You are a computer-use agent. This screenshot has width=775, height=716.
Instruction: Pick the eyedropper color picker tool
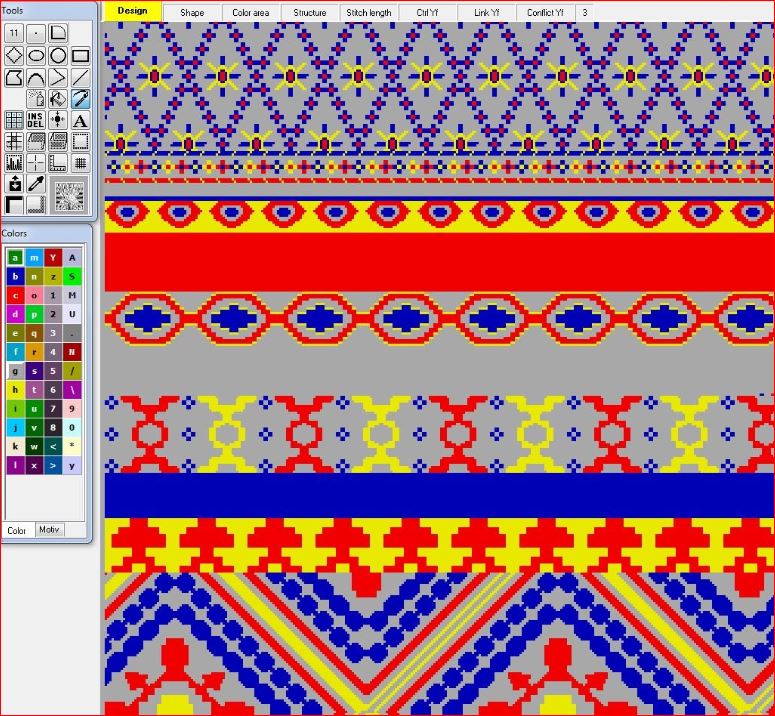tap(36, 184)
